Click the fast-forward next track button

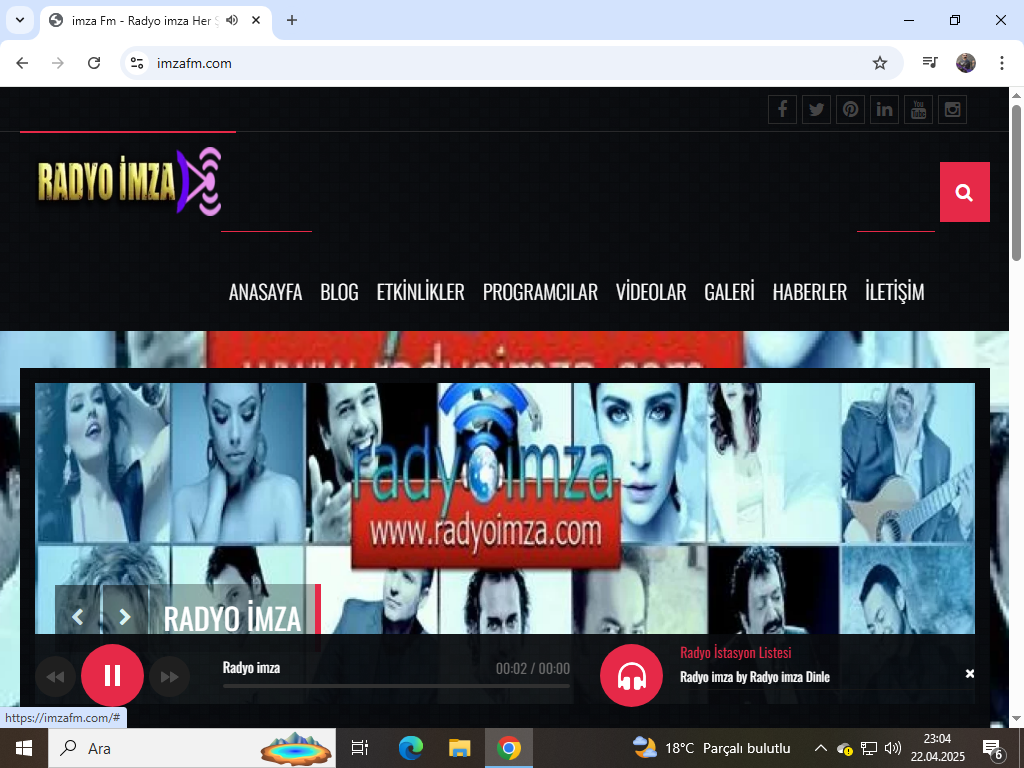(170, 677)
